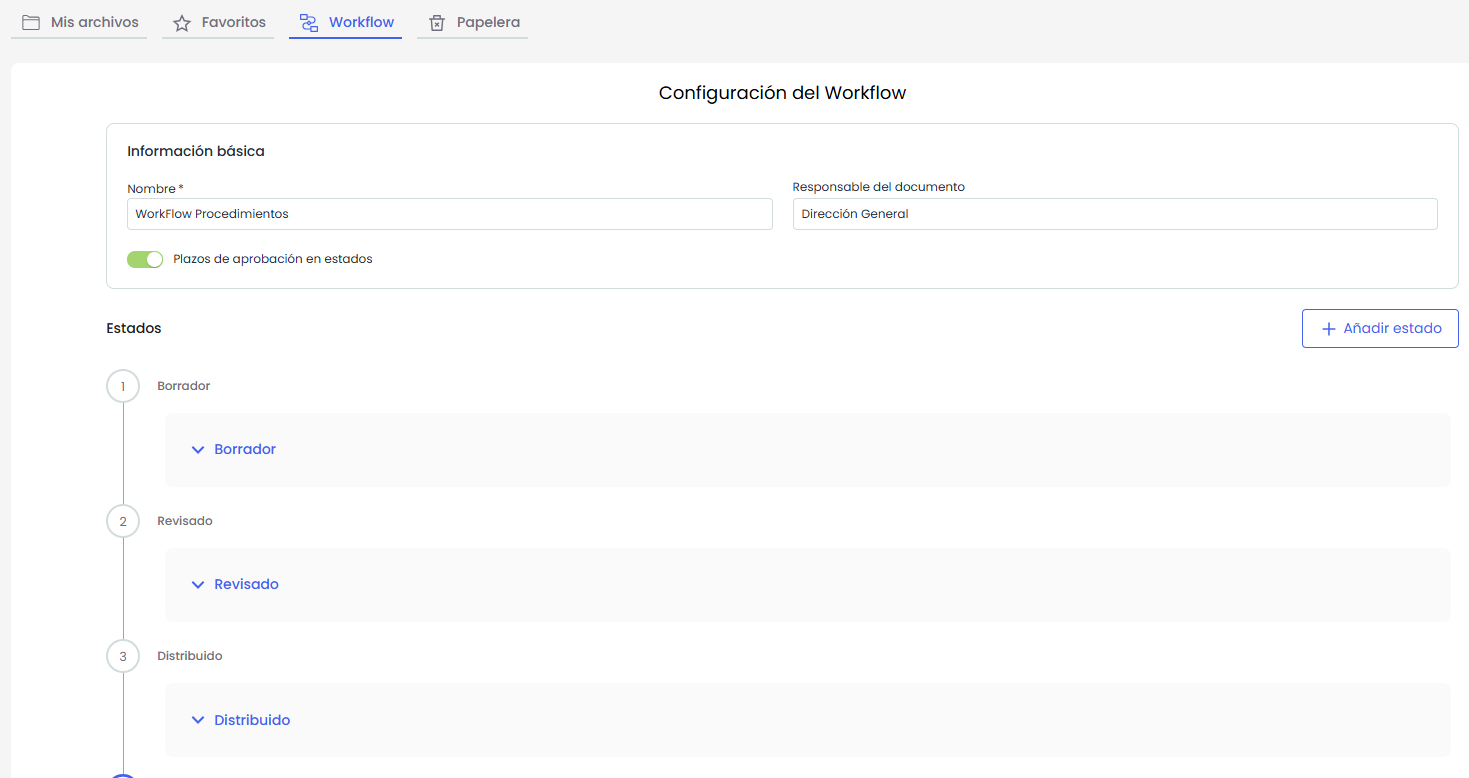The width and height of the screenshot is (1469, 778).
Task: Click step circle number 2 for Revisado
Action: pos(123,521)
